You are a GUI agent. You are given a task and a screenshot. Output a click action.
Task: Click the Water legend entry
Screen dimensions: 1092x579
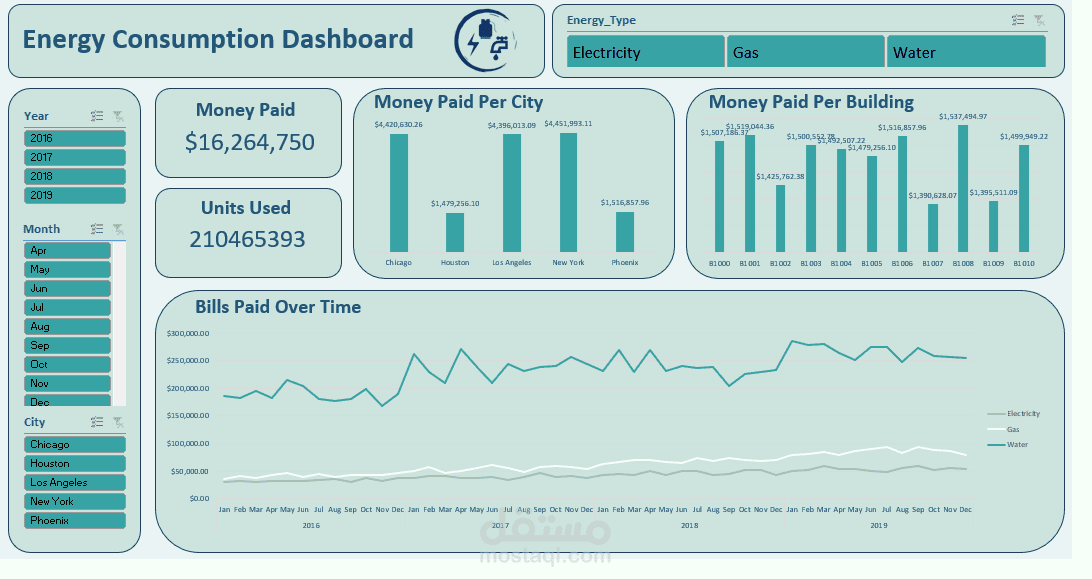click(x=1008, y=445)
